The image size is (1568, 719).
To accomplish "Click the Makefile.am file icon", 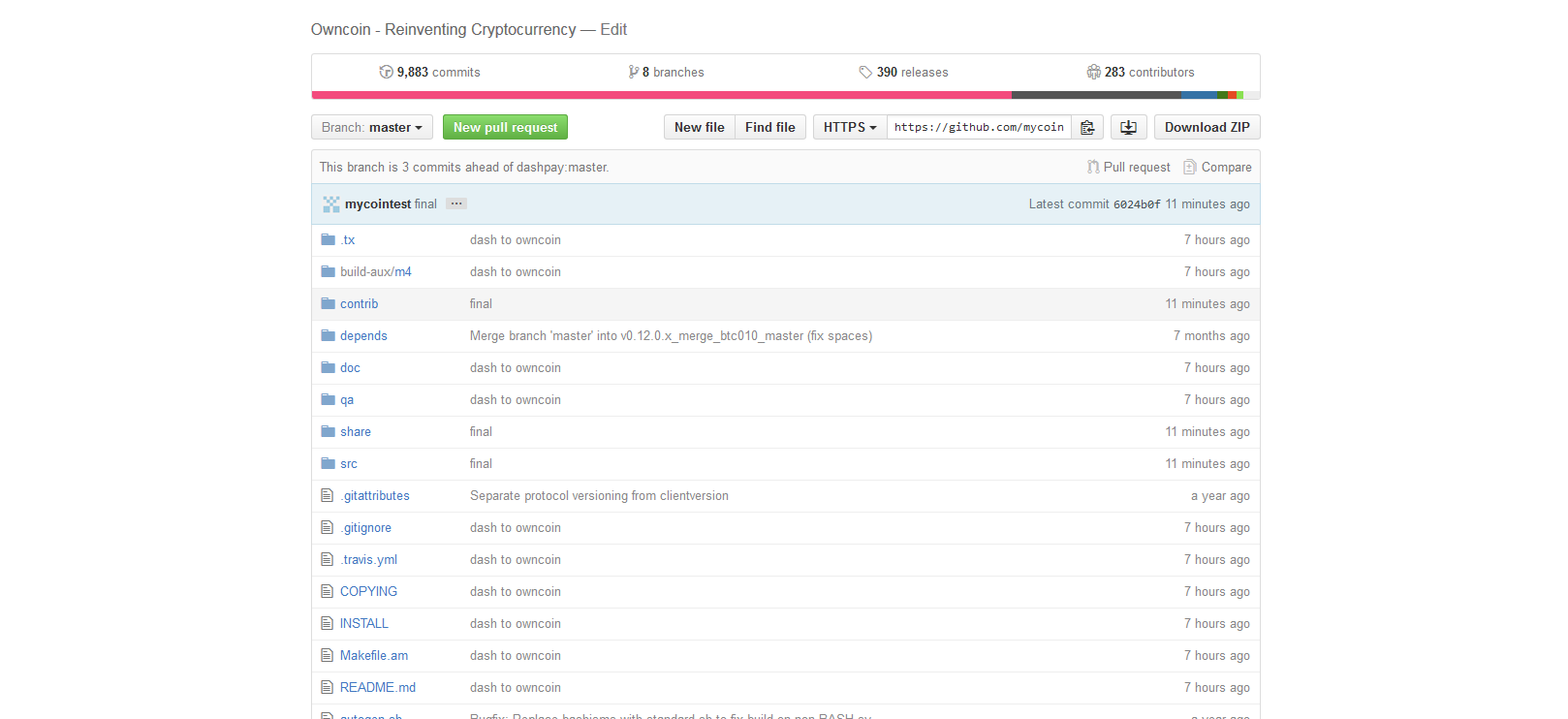I will (327, 655).
